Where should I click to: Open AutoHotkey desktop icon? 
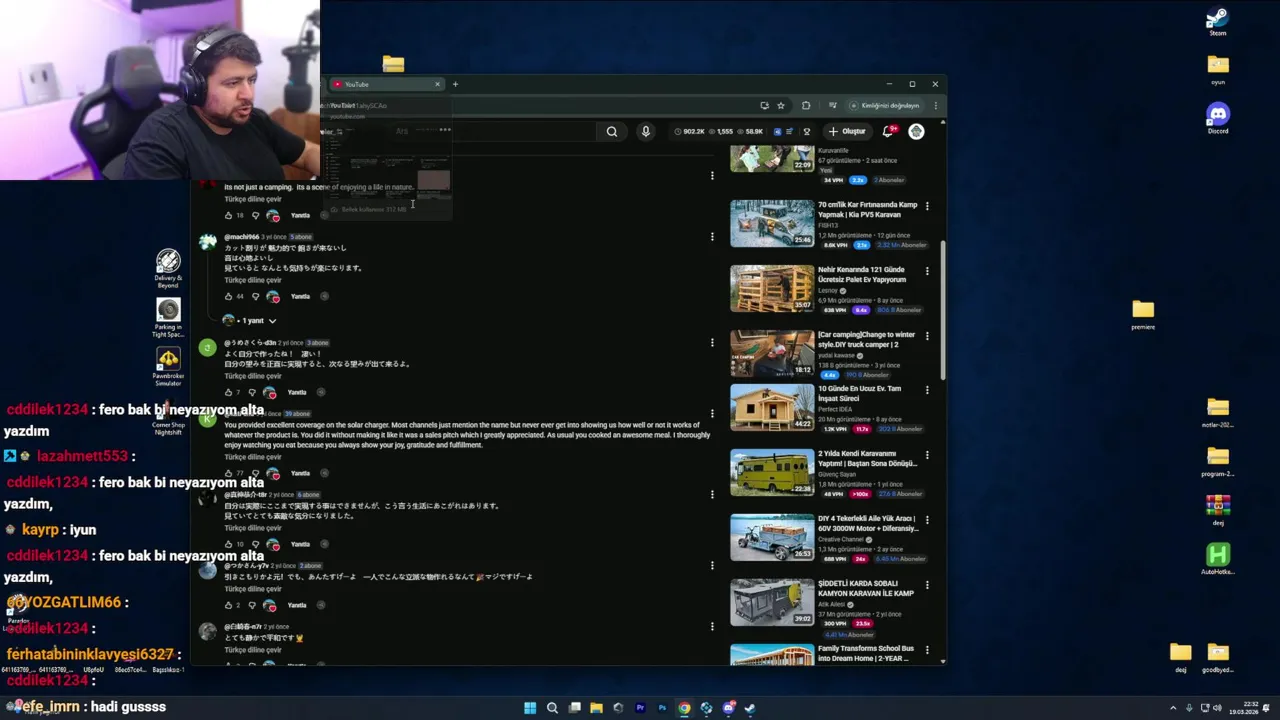click(x=1217, y=559)
